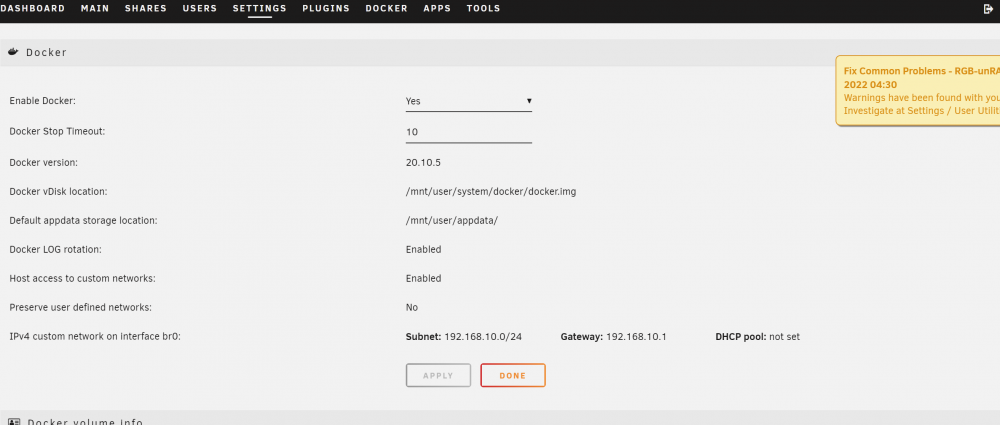This screenshot has width=1000, height=425.
Task: Click the Docker Stop Timeout input field
Action: [x=469, y=132]
